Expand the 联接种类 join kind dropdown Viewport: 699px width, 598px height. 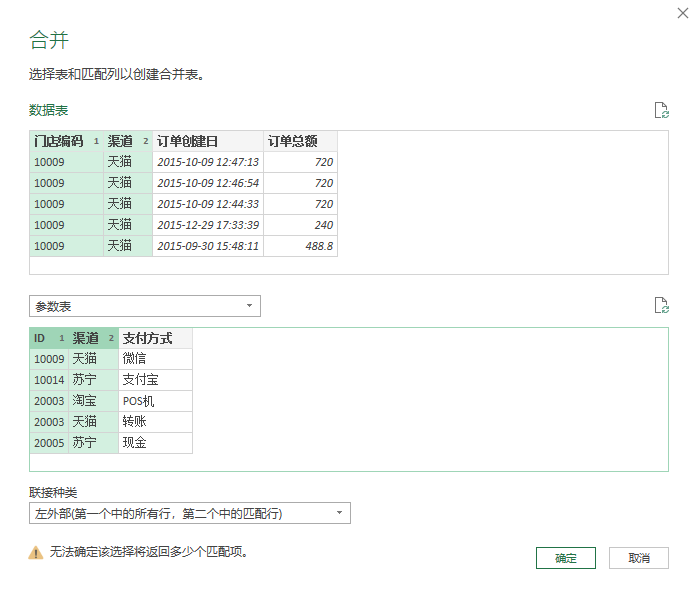(190, 514)
